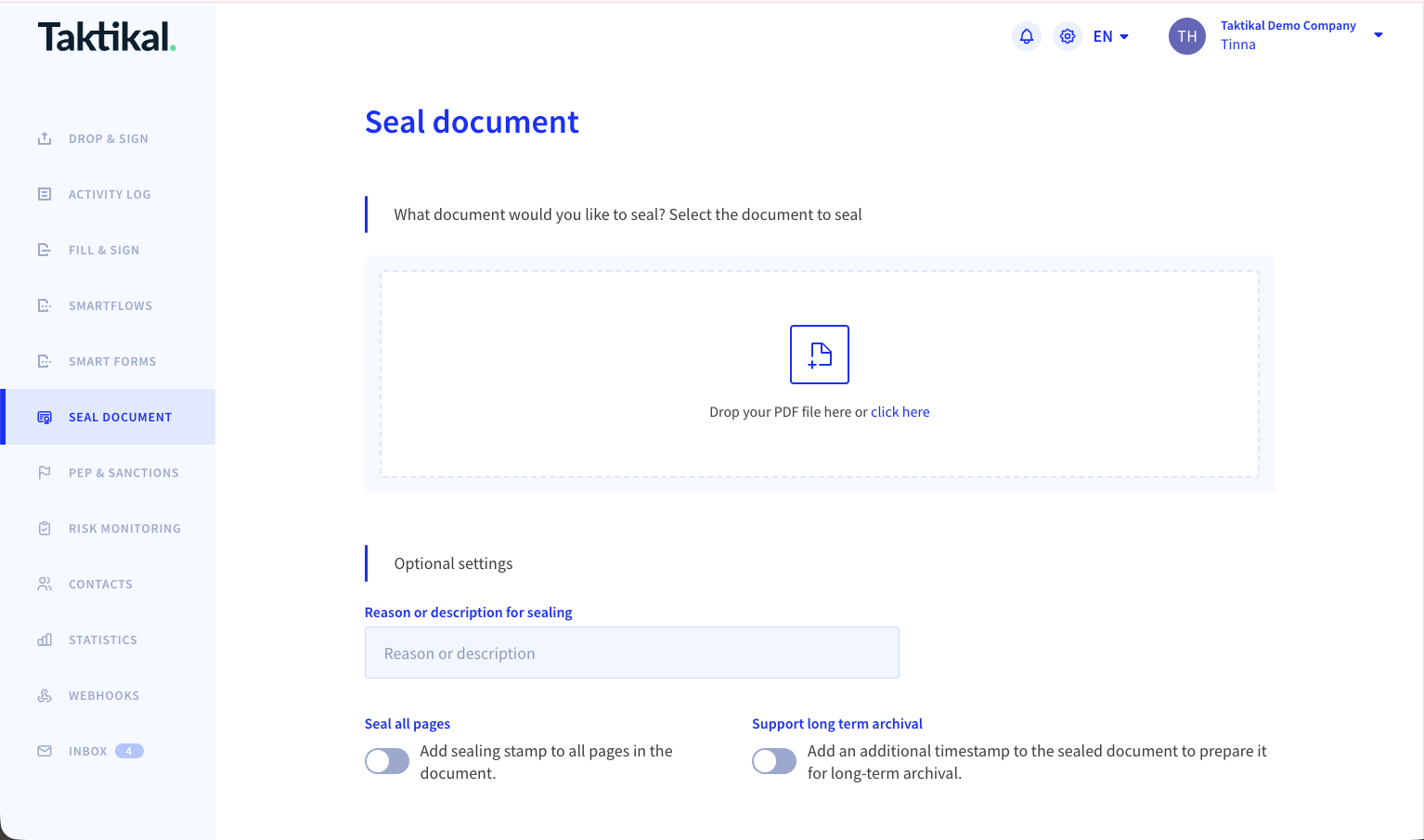Click 'Optional settings' section heading
1424x840 pixels.
[453, 563]
